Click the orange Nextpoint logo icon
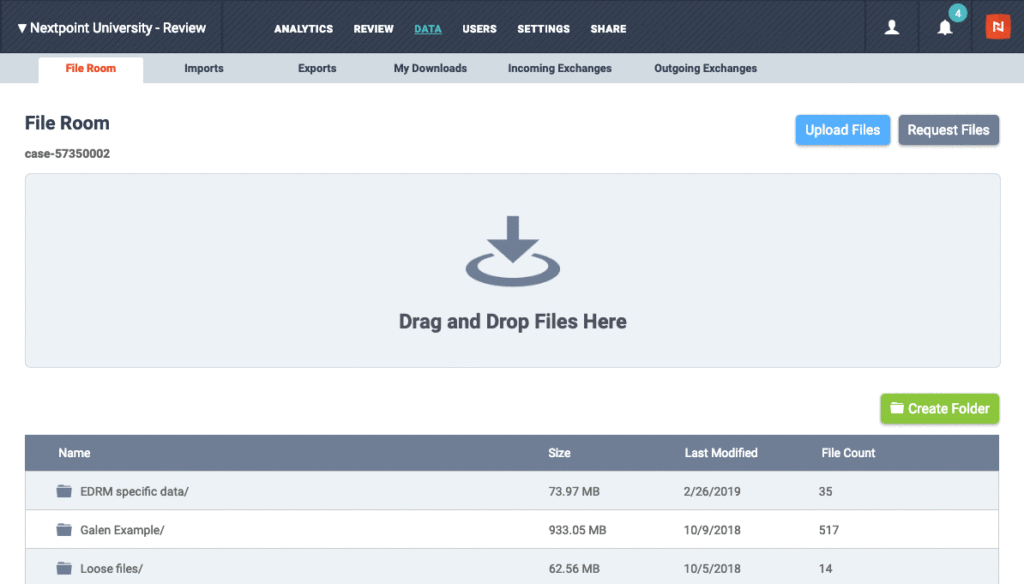 (x=996, y=27)
